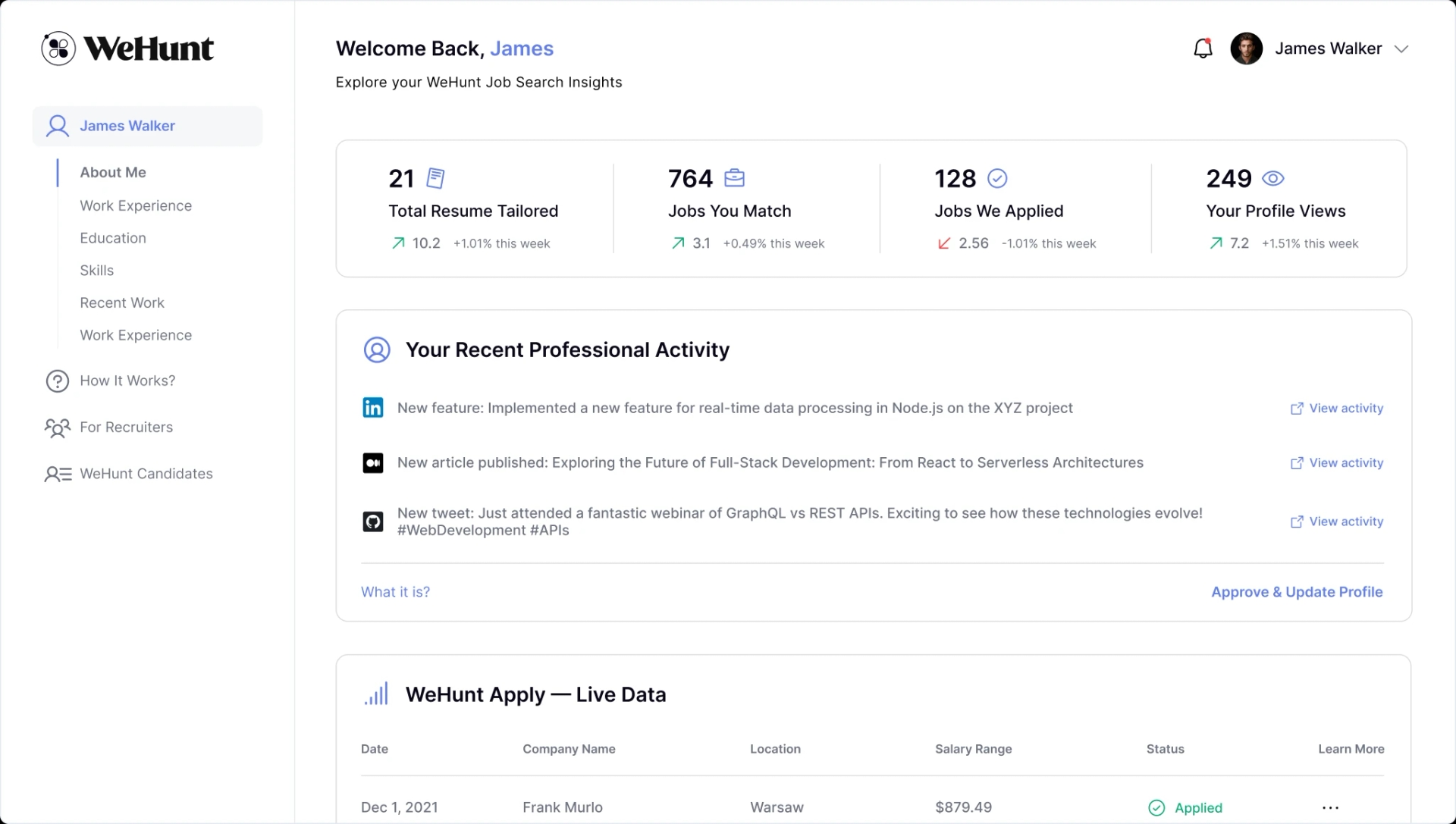Click the Frank Murlo company cell
1456x824 pixels.
[563, 807]
